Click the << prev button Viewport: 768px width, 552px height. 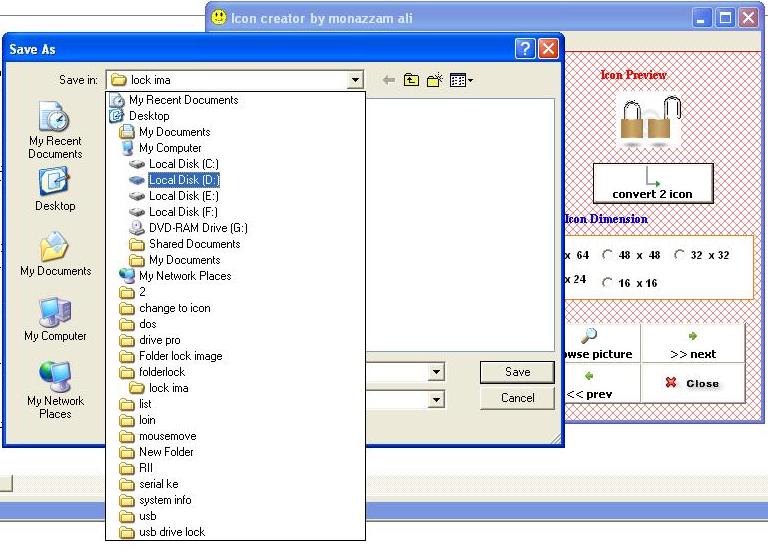pyautogui.click(x=601, y=384)
